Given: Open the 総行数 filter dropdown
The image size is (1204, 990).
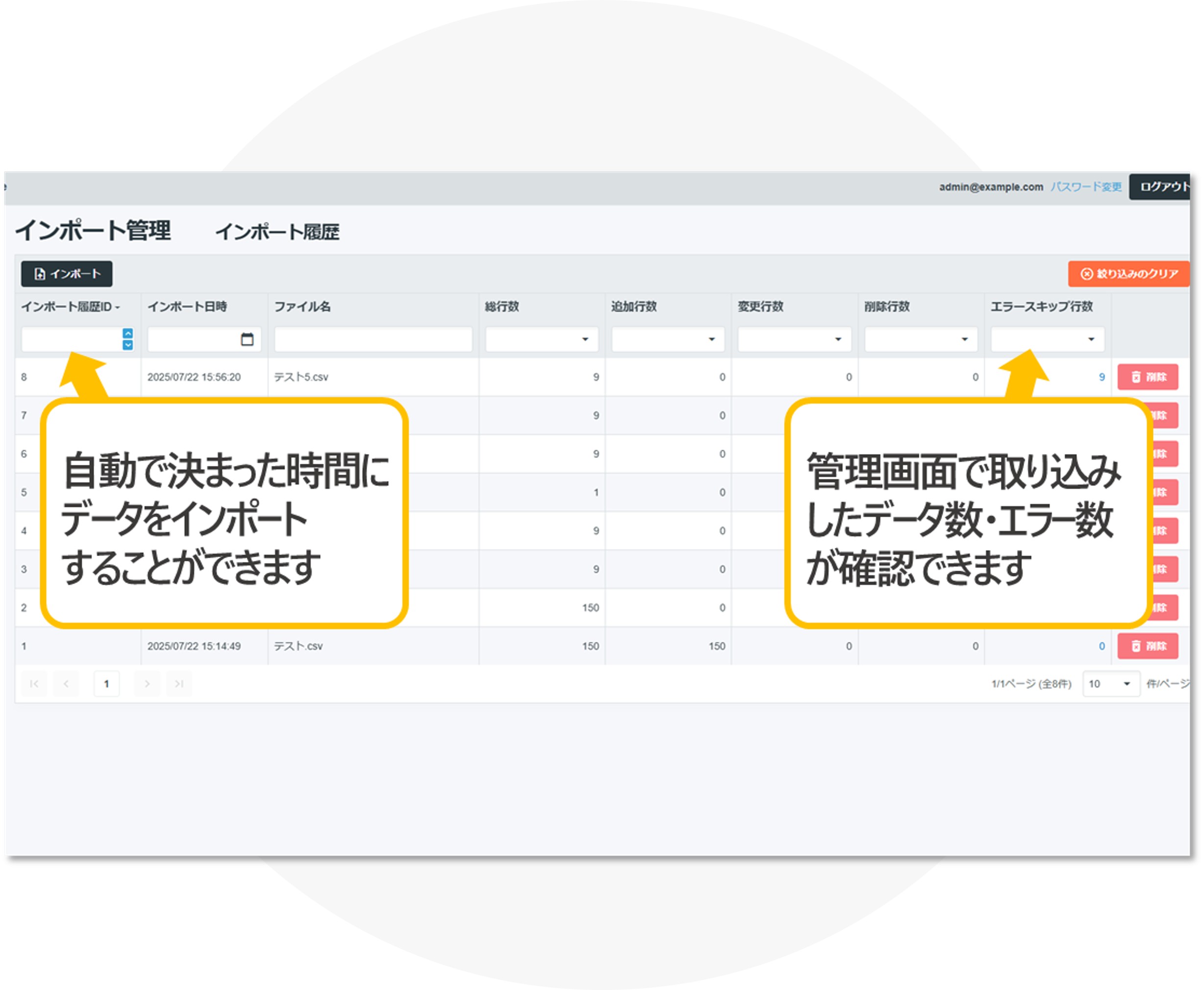Looking at the screenshot, I should point(585,340).
